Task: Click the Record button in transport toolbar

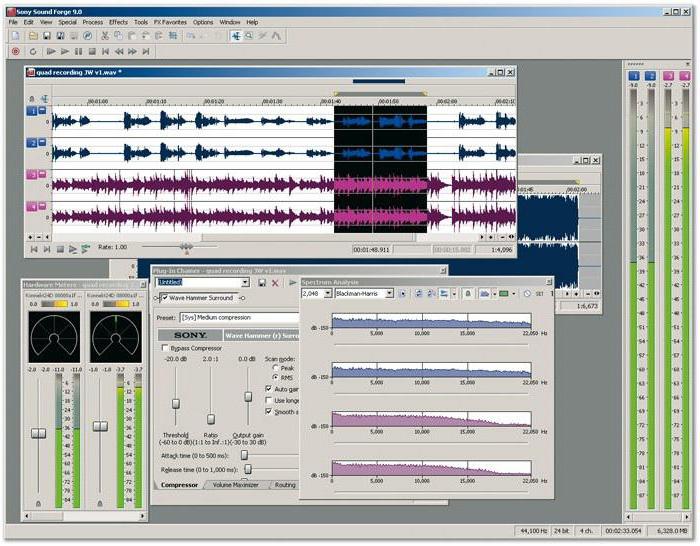Action: coord(15,51)
